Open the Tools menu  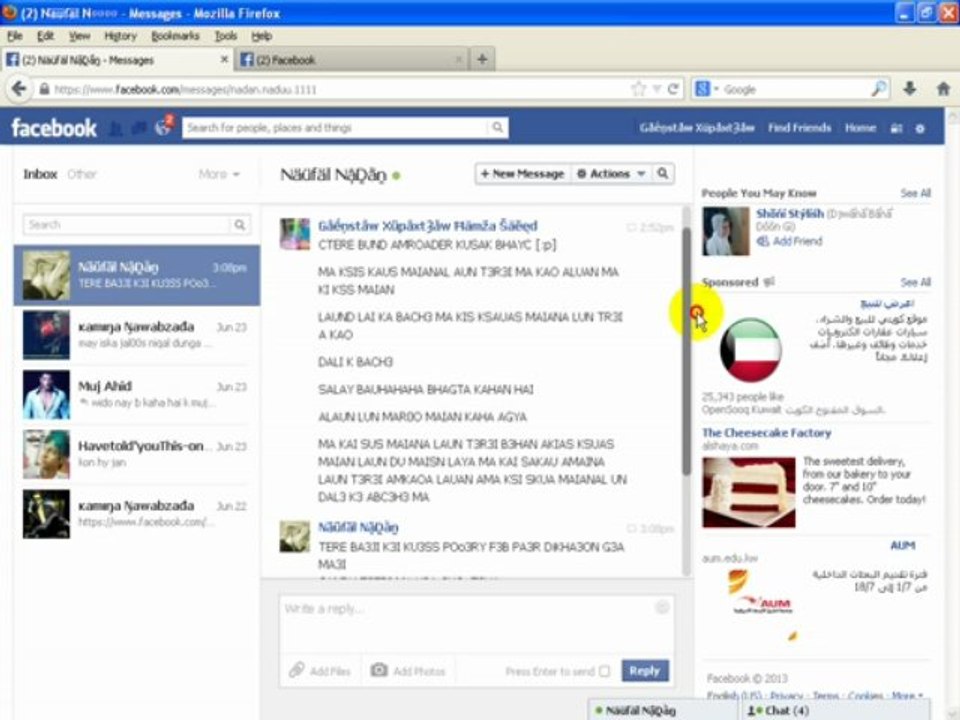click(225, 36)
